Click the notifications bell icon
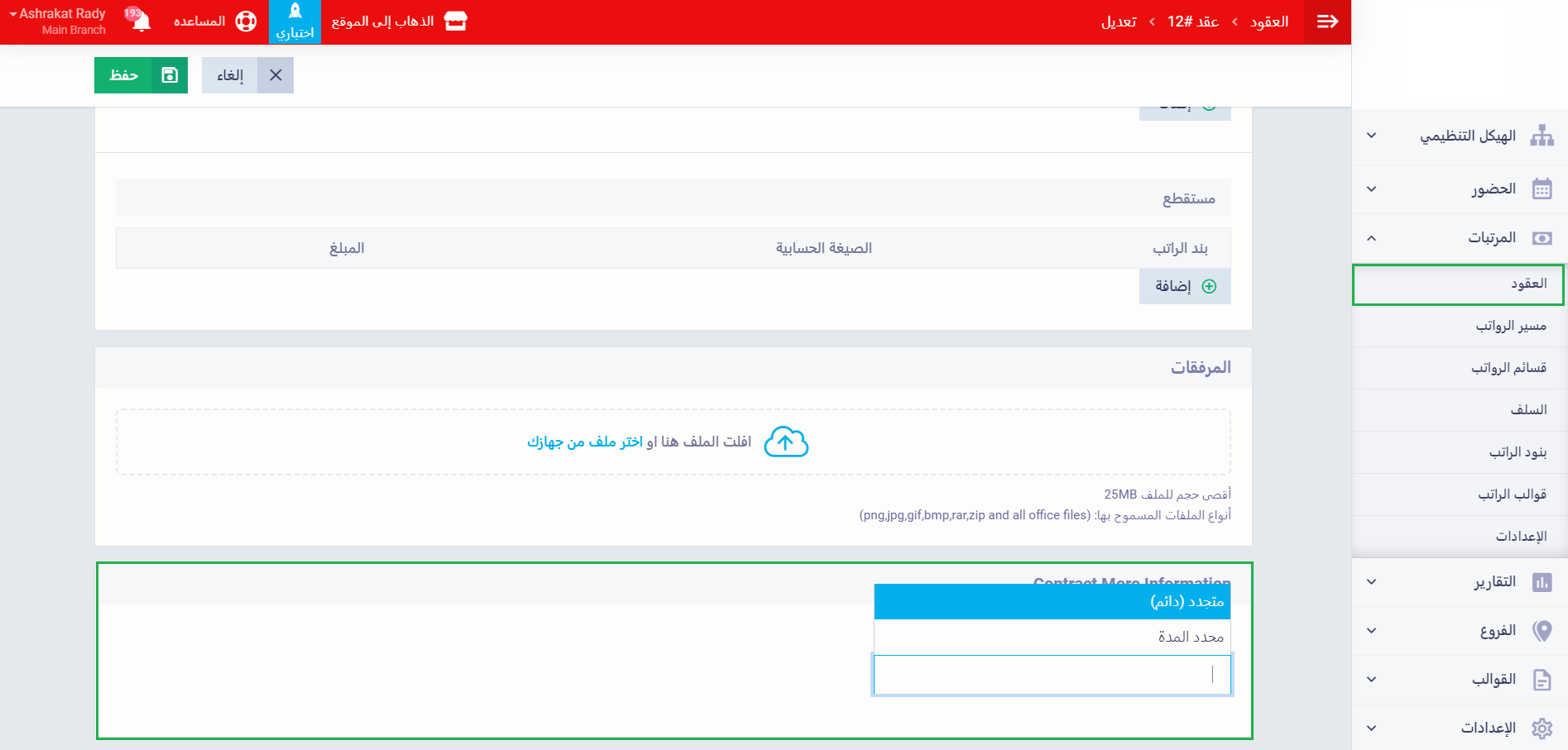The height and width of the screenshot is (750, 1568). [x=141, y=21]
